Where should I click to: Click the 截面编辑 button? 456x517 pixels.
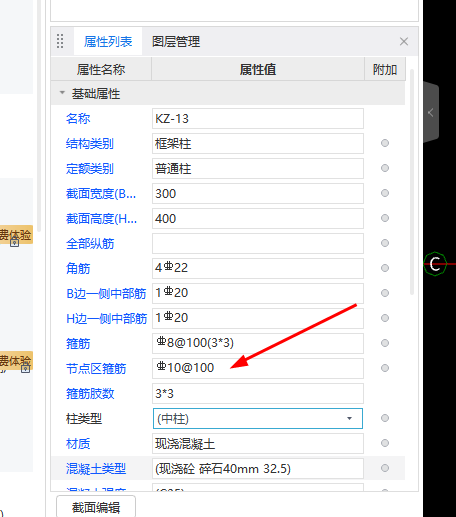[96, 507]
